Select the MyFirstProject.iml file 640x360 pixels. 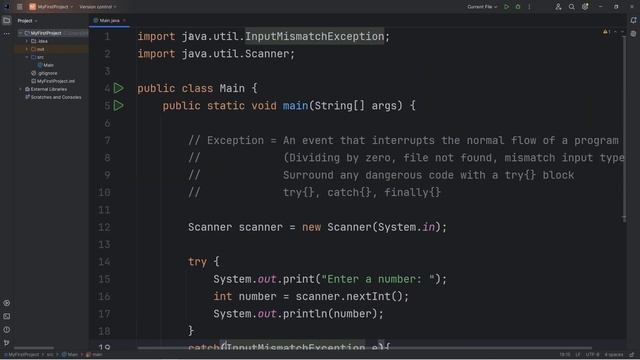point(53,81)
